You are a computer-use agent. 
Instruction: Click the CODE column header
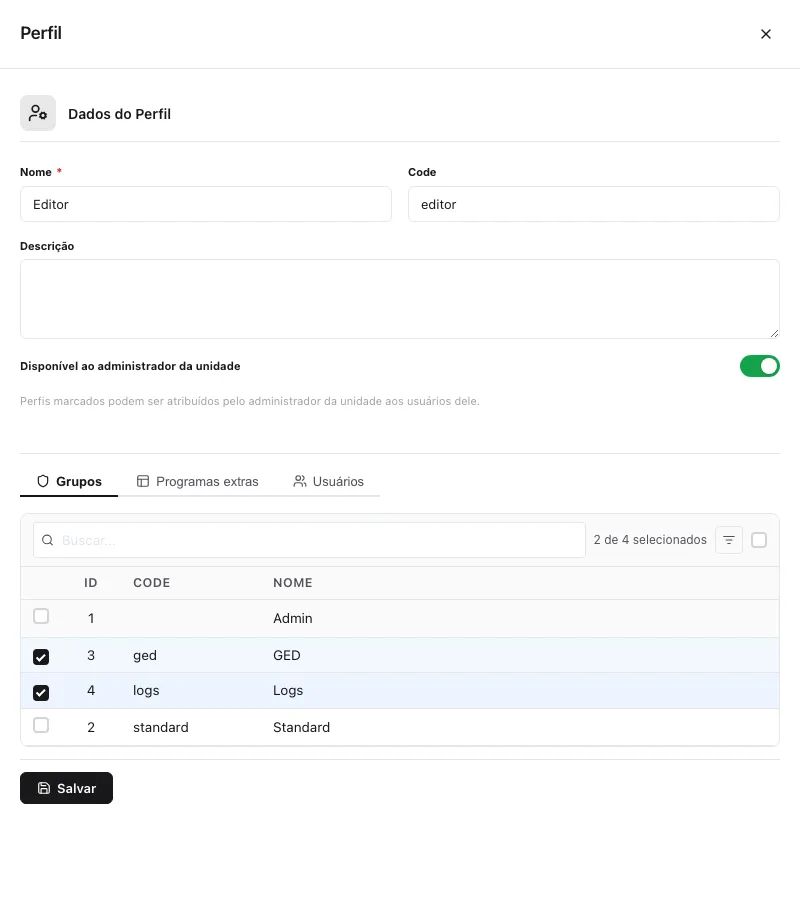pyautogui.click(x=152, y=583)
